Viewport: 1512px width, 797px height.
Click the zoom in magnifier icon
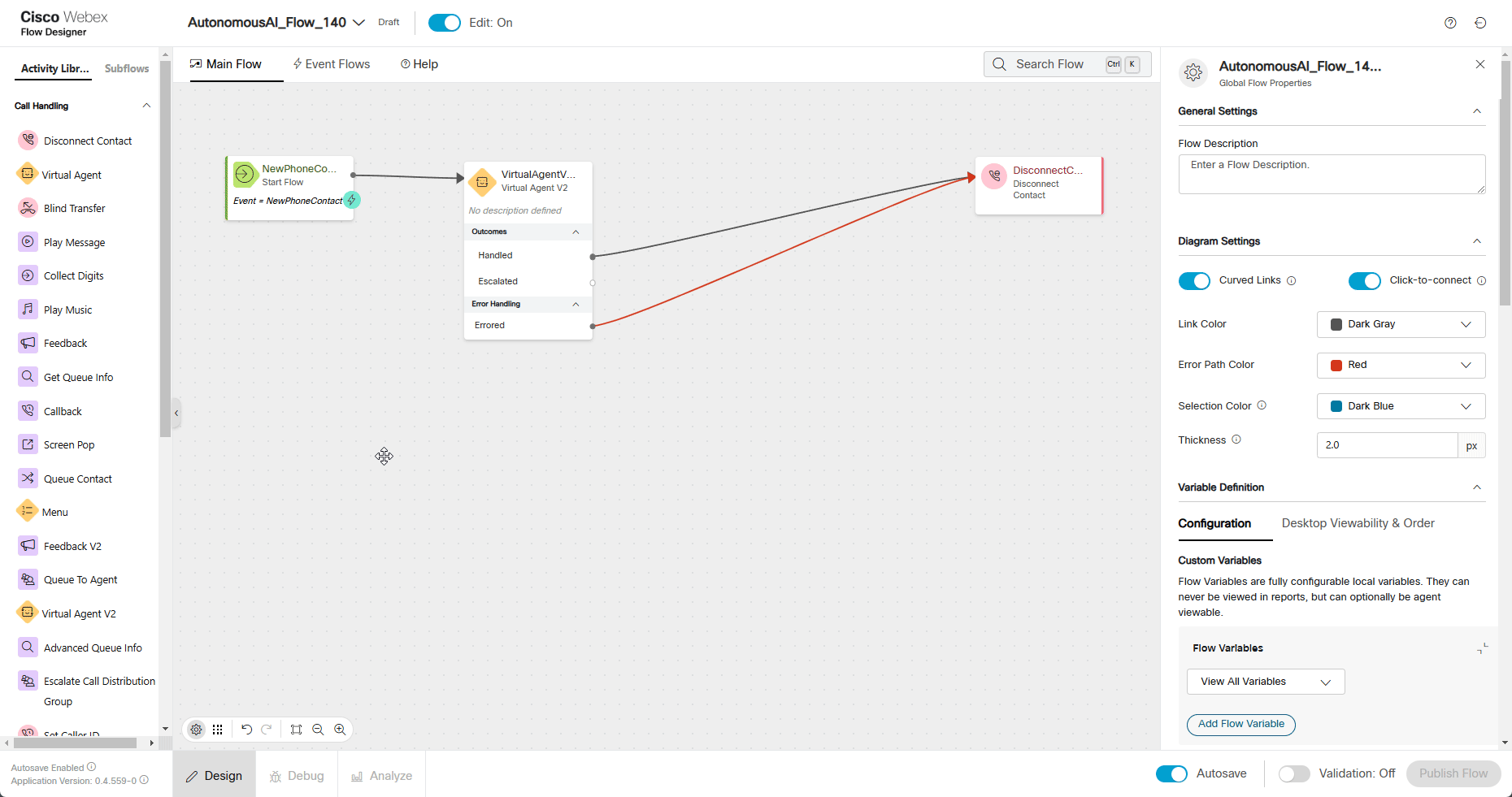click(340, 730)
